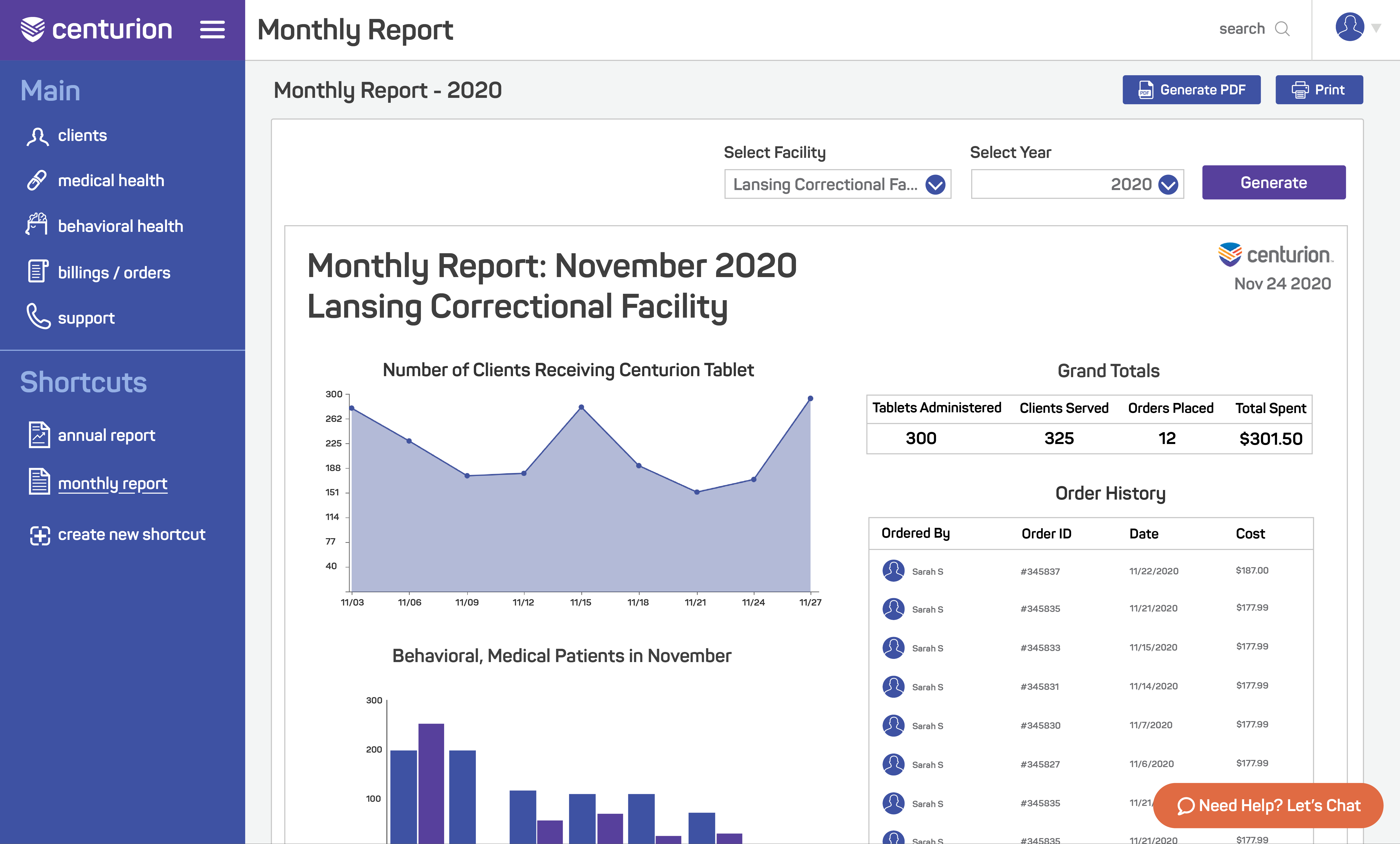This screenshot has height=844, width=1400.
Task: Click Sarah S avatar for order #345827
Action: [893, 765]
